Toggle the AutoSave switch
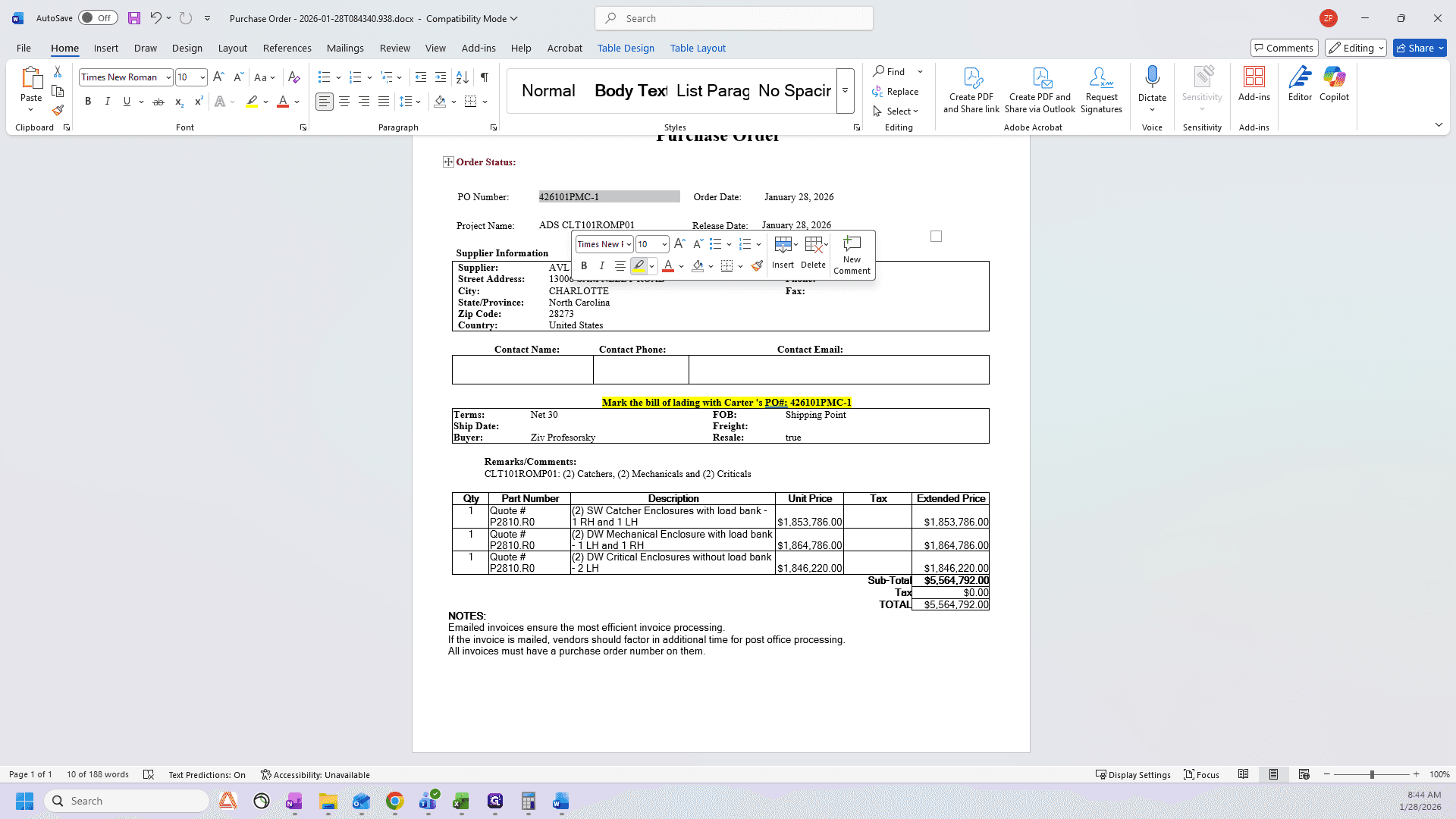Viewport: 1456px width, 819px height. tap(98, 18)
